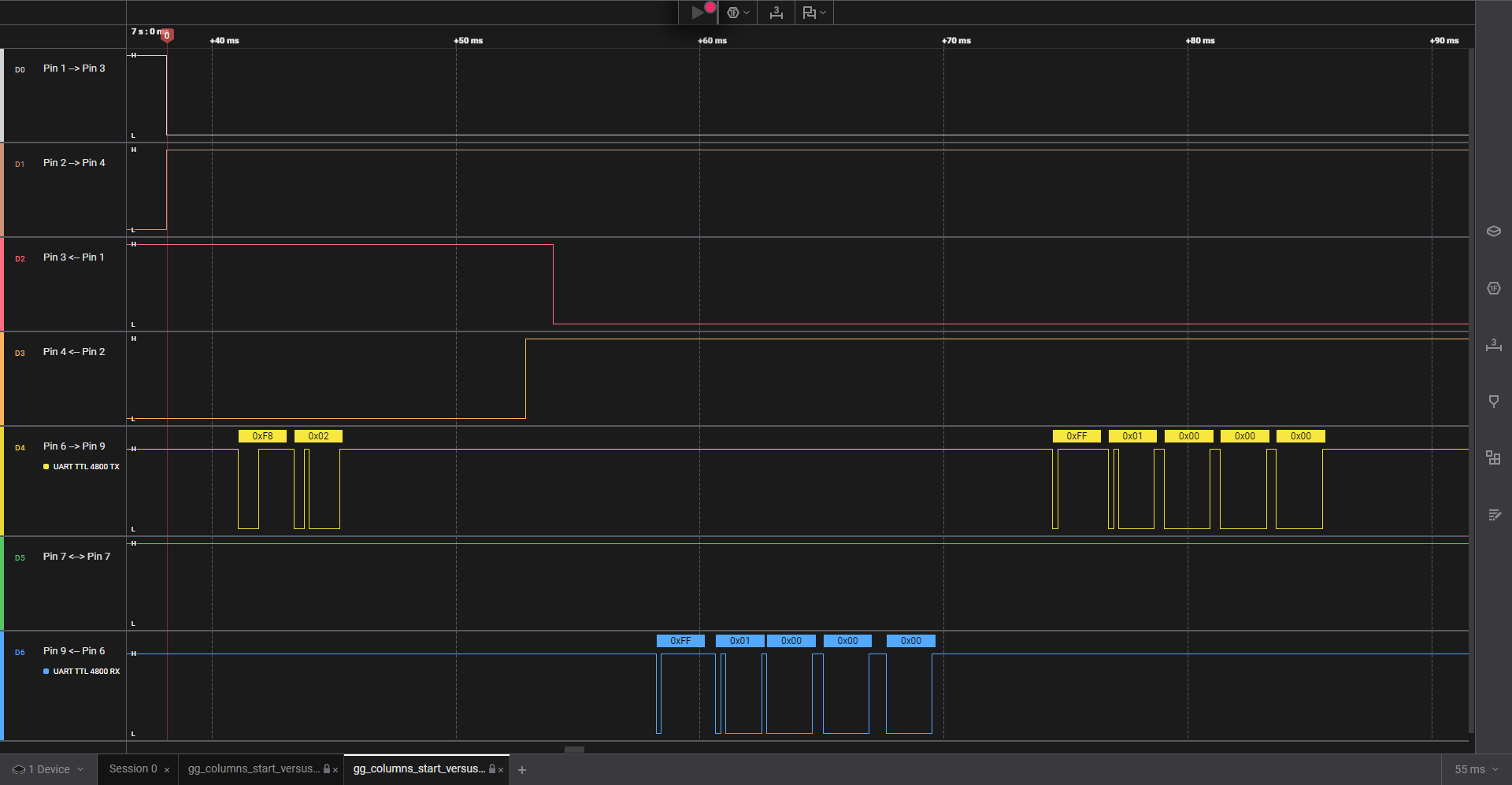Open the Measurements panel in right sidebar
Image resolution: width=1512 pixels, height=785 pixels.
(1493, 345)
